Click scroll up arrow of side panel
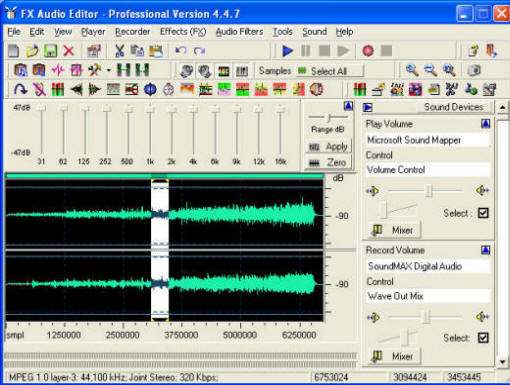This screenshot has width=510, height=385. click(x=502, y=107)
